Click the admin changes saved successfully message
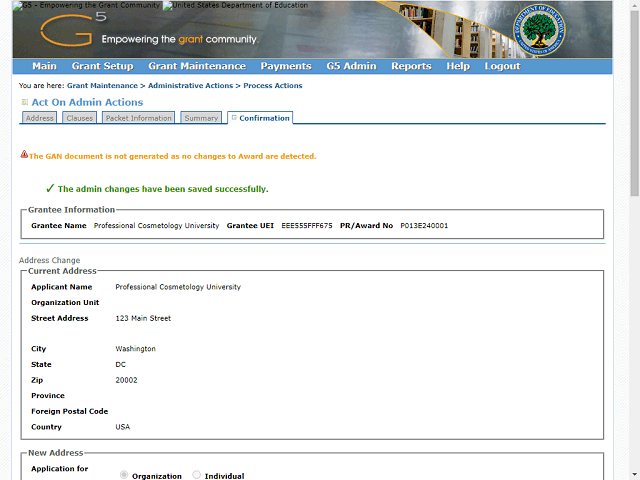Image resolution: width=640 pixels, height=480 pixels. [x=163, y=189]
